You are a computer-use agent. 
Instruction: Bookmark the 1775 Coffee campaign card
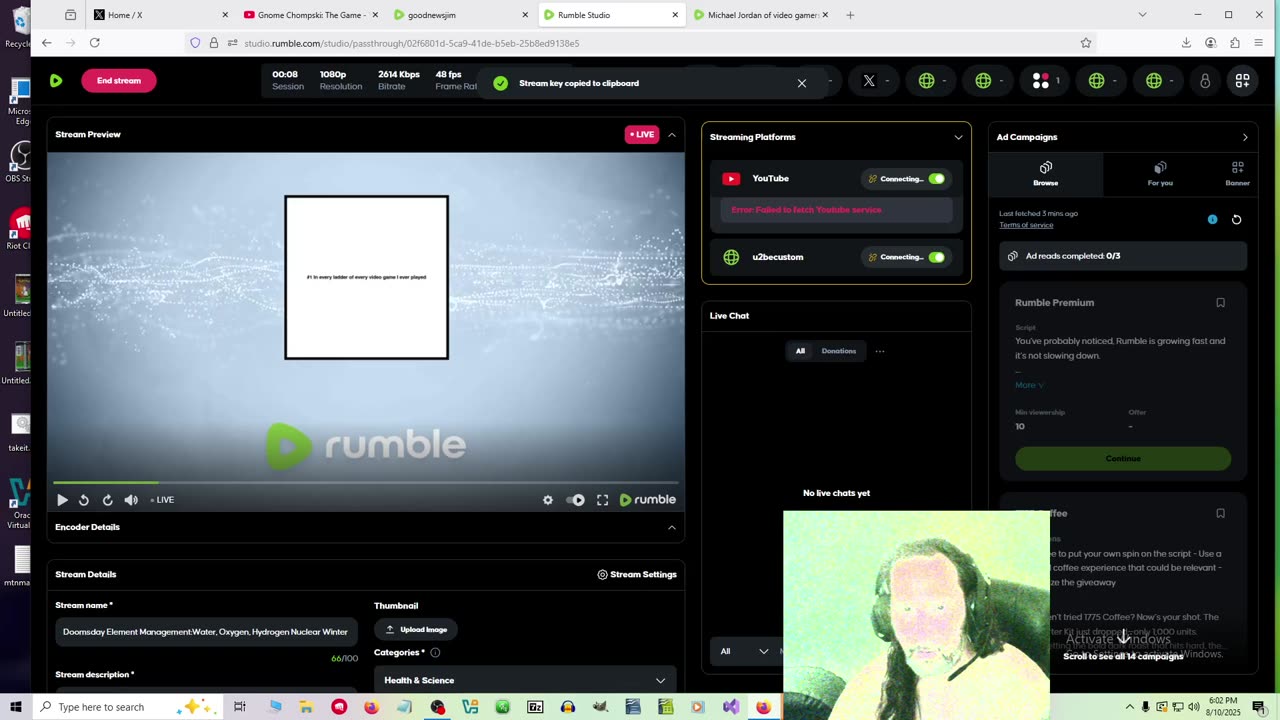(x=1220, y=513)
